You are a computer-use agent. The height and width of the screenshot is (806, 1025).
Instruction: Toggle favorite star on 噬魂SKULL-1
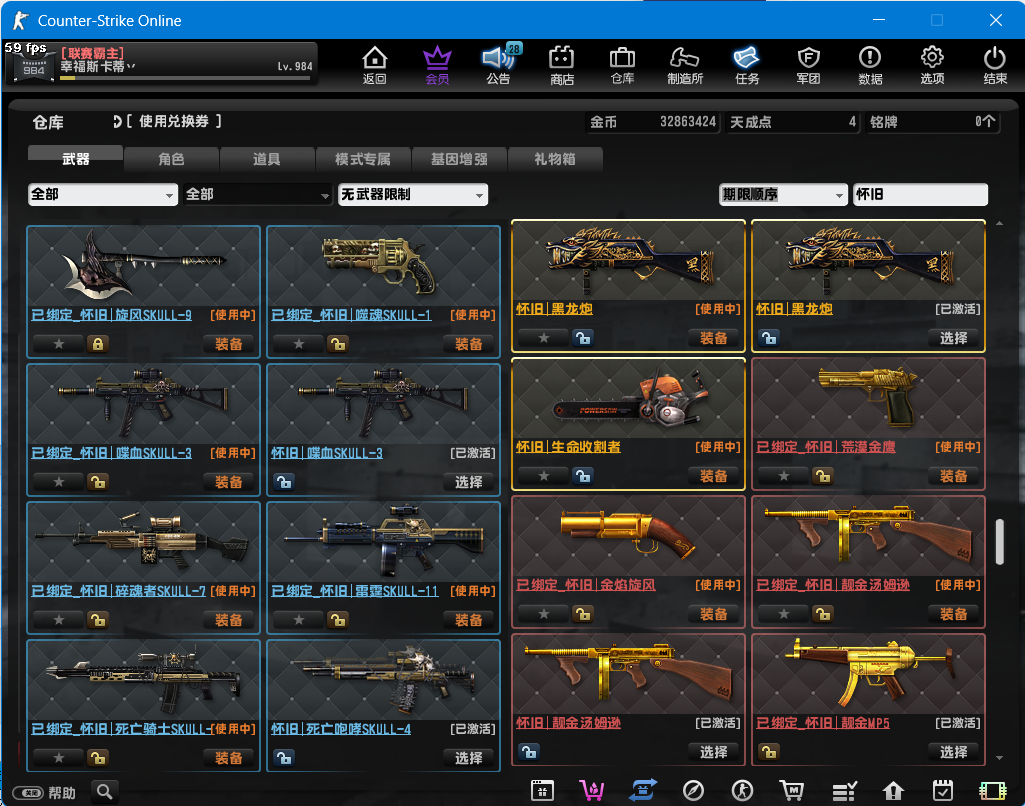pyautogui.click(x=299, y=344)
